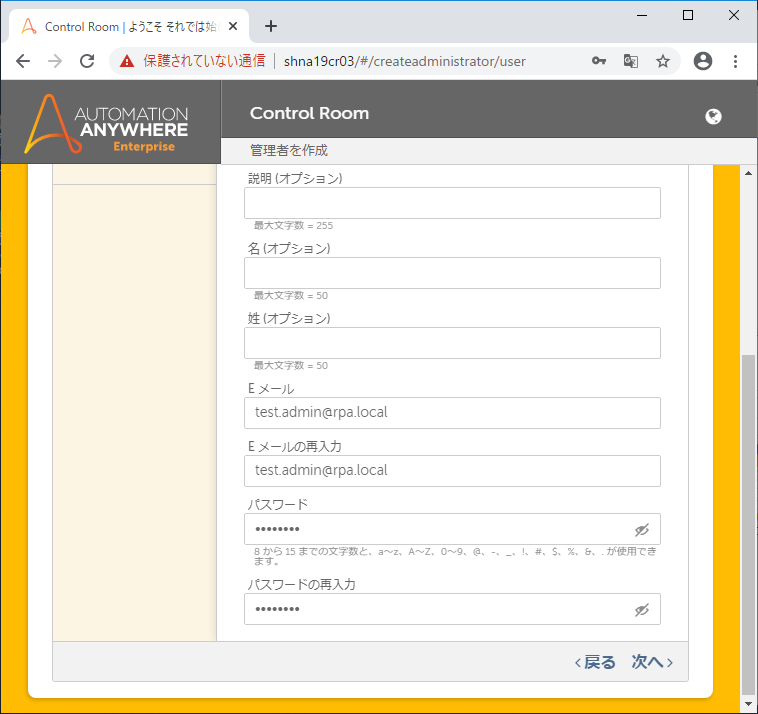Open a new browser tab
Image resolution: width=758 pixels, height=714 pixels.
click(271, 26)
